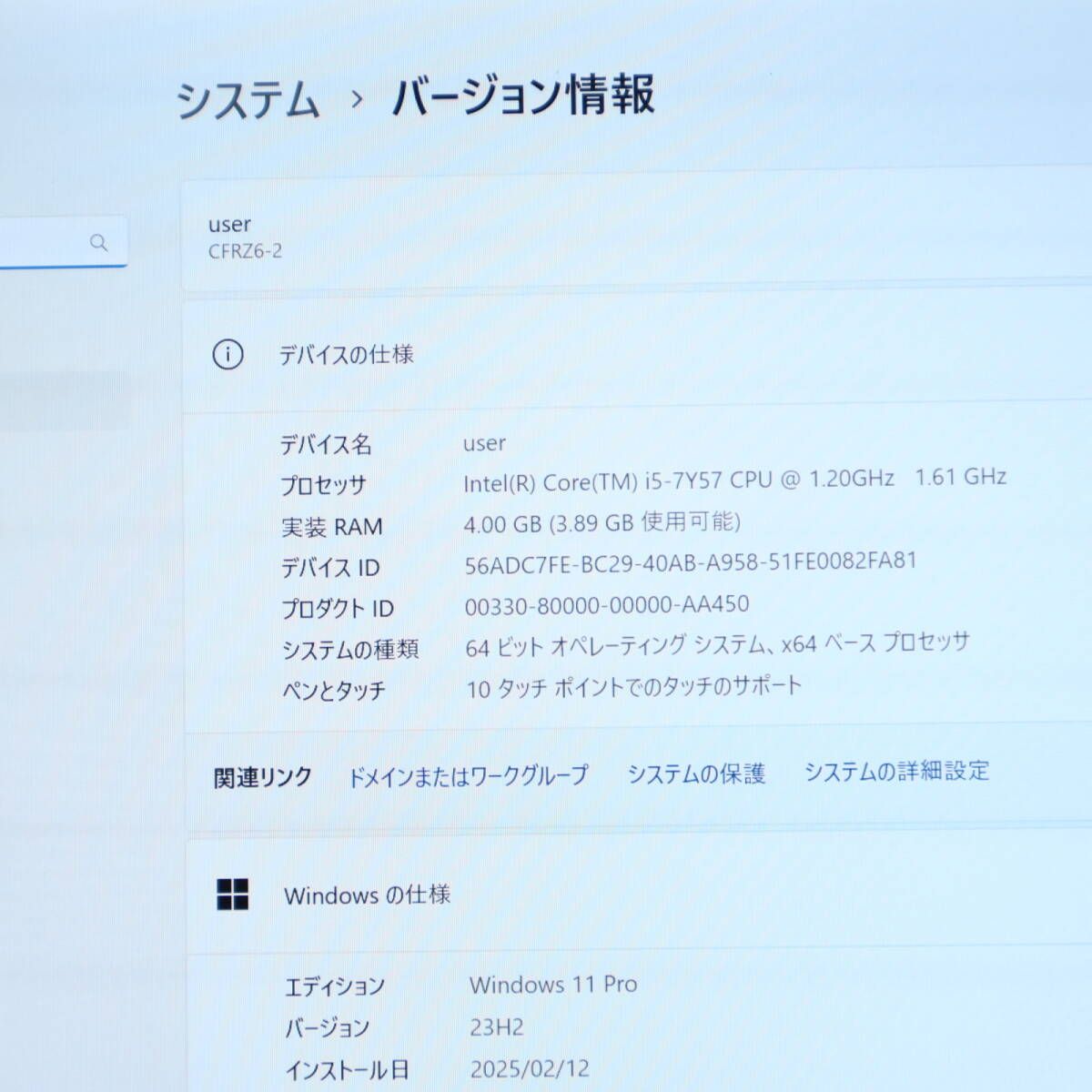The height and width of the screenshot is (1092, 1092).
Task: Go back to システム breadcrumb
Action: click(248, 99)
